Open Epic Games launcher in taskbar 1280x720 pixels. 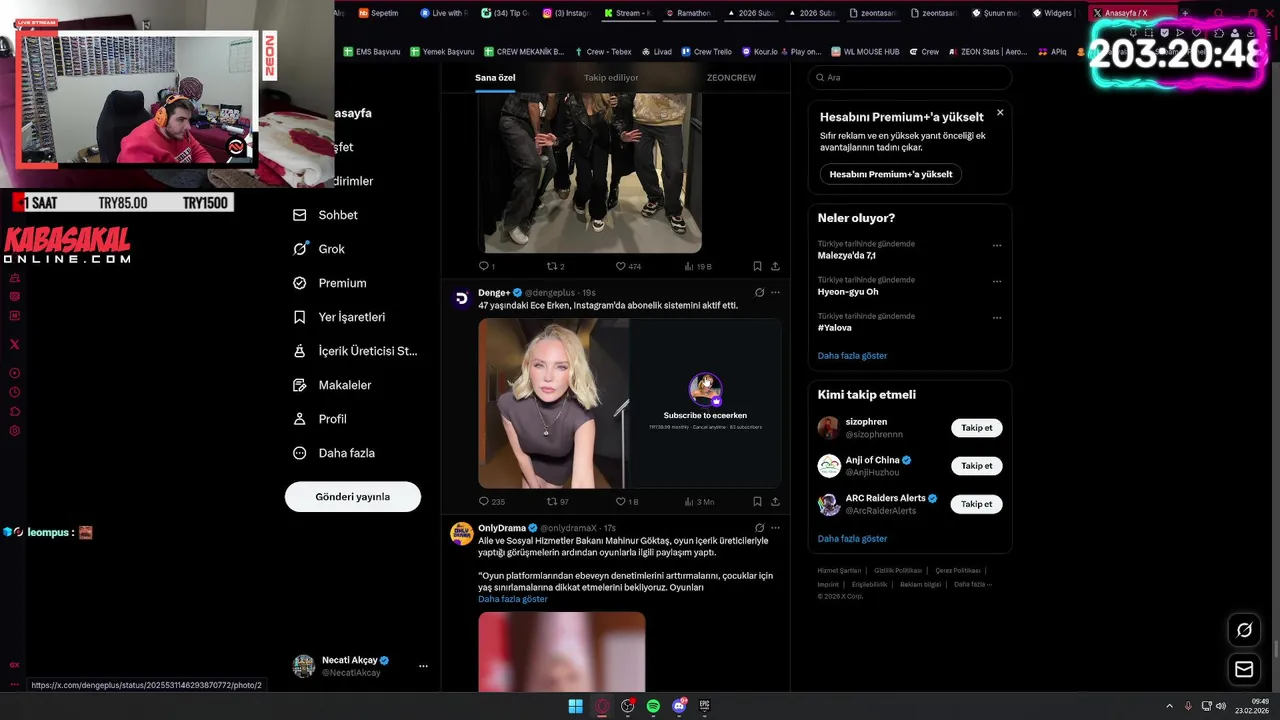pyautogui.click(x=705, y=706)
